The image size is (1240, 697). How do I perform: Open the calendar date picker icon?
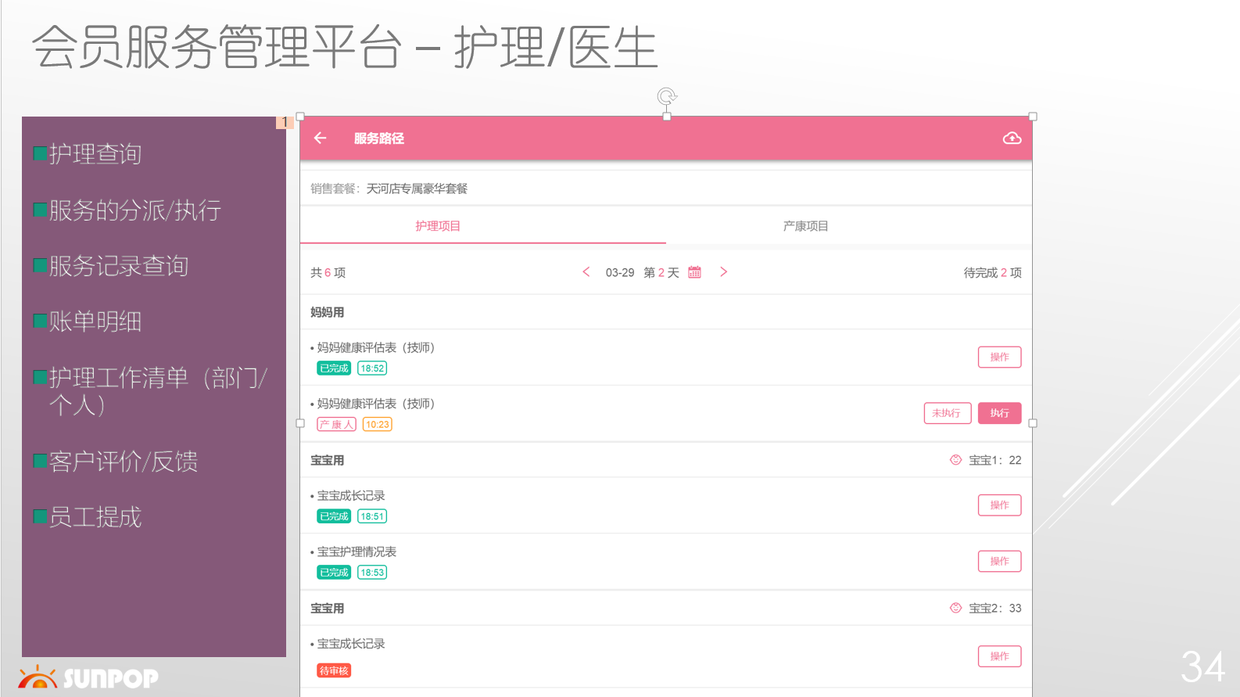pyautogui.click(x=695, y=272)
